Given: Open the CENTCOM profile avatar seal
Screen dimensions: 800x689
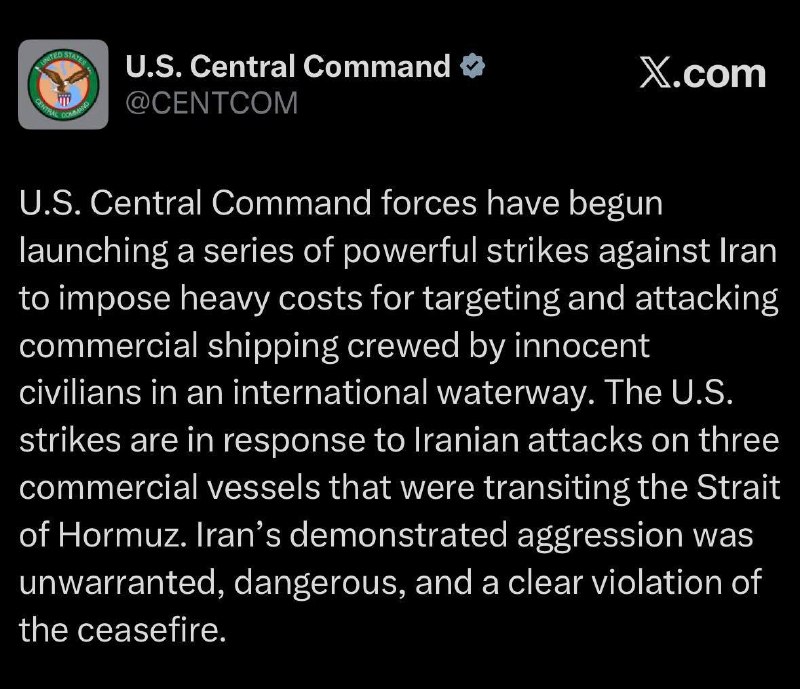Looking at the screenshot, I should [63, 84].
